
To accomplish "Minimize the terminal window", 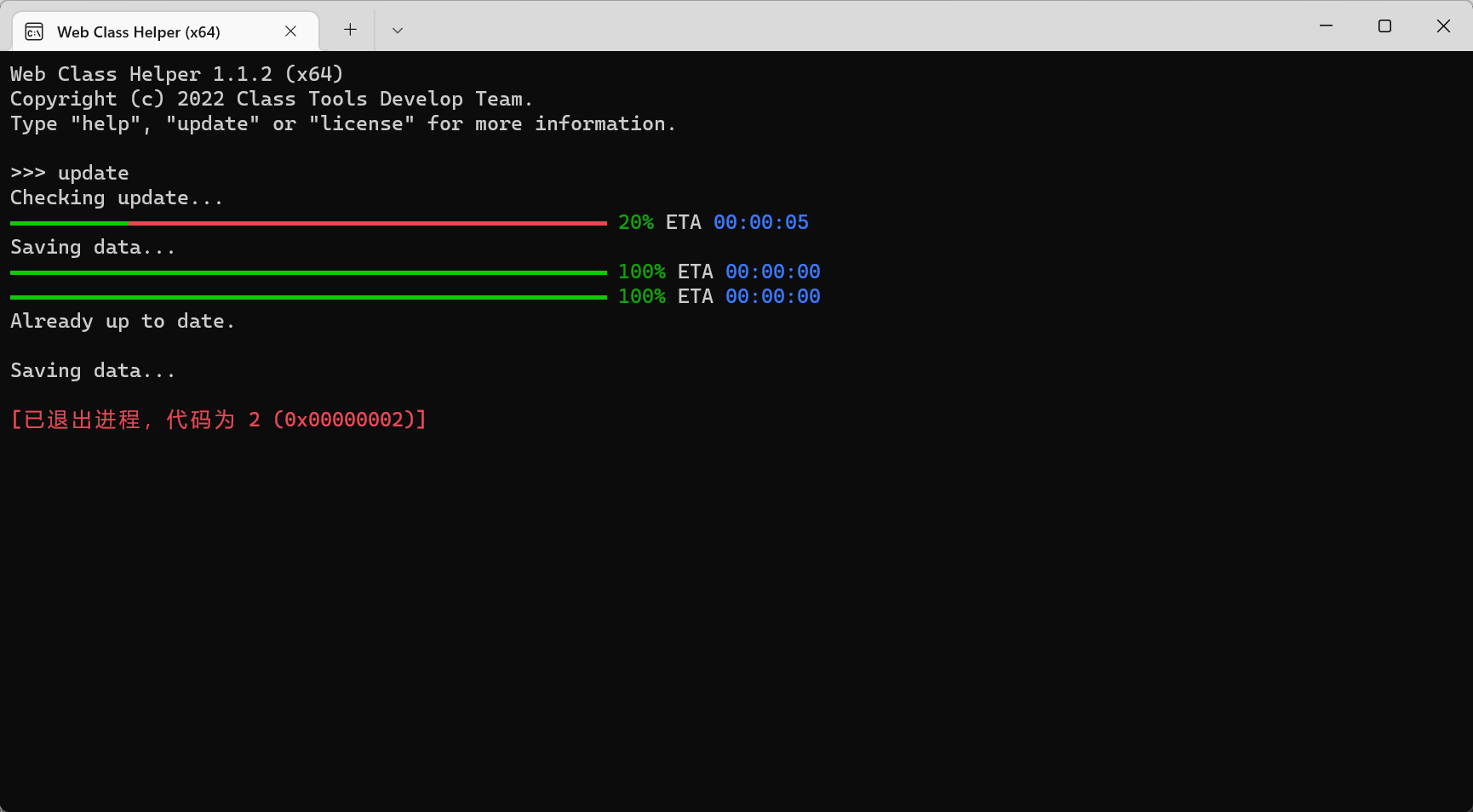I will tap(1326, 26).
